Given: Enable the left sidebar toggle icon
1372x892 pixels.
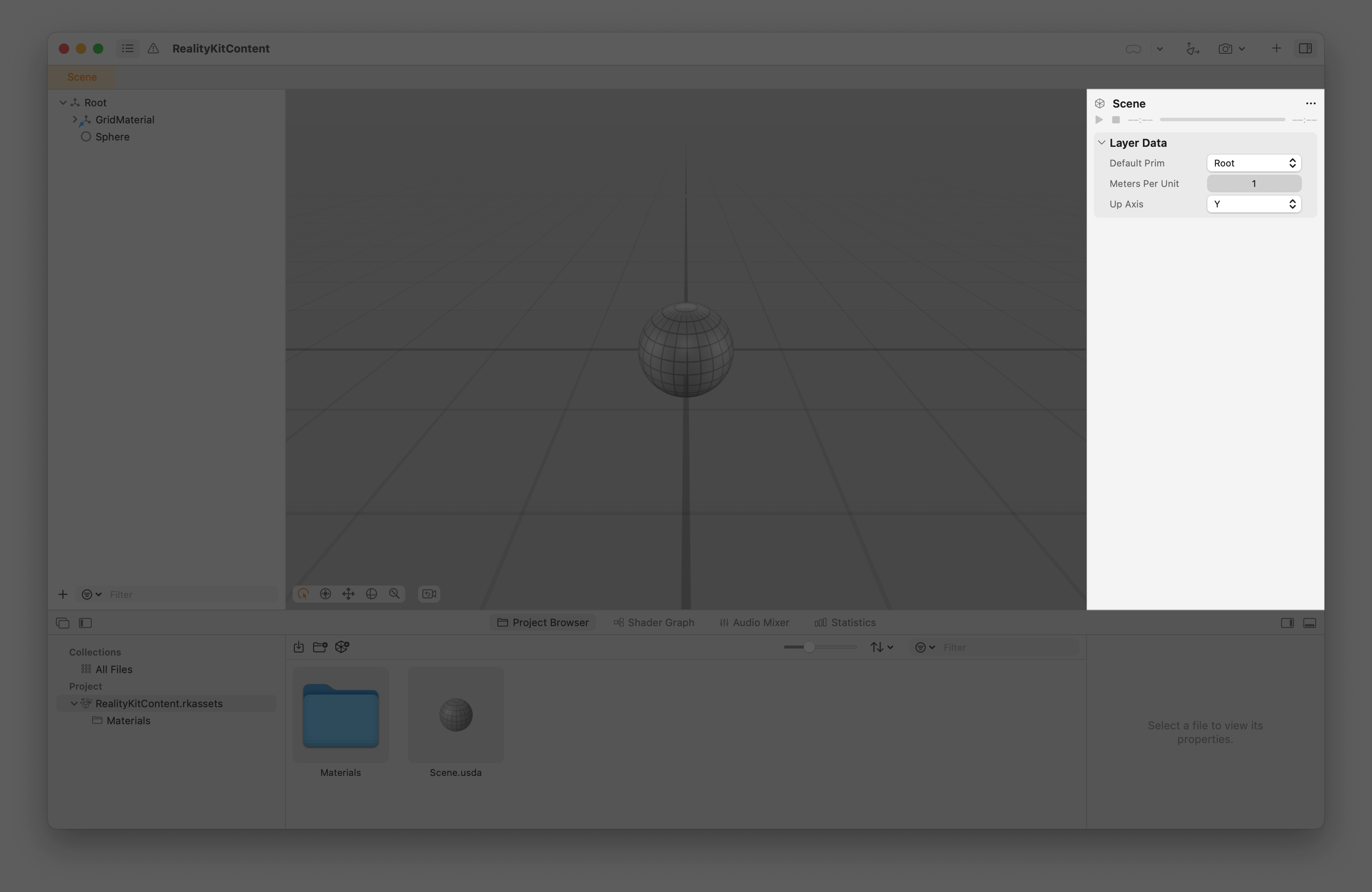Looking at the screenshot, I should coord(85,623).
